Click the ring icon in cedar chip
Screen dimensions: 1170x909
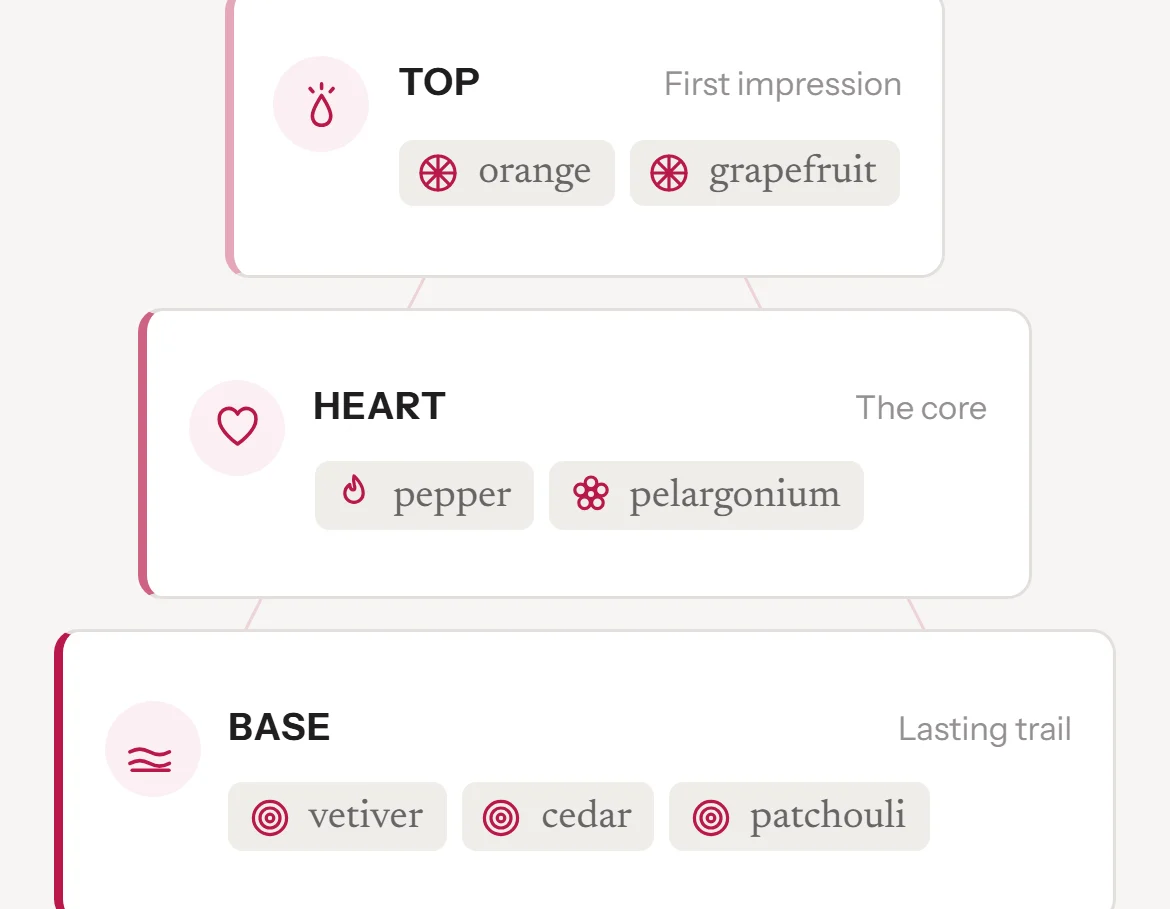point(501,818)
